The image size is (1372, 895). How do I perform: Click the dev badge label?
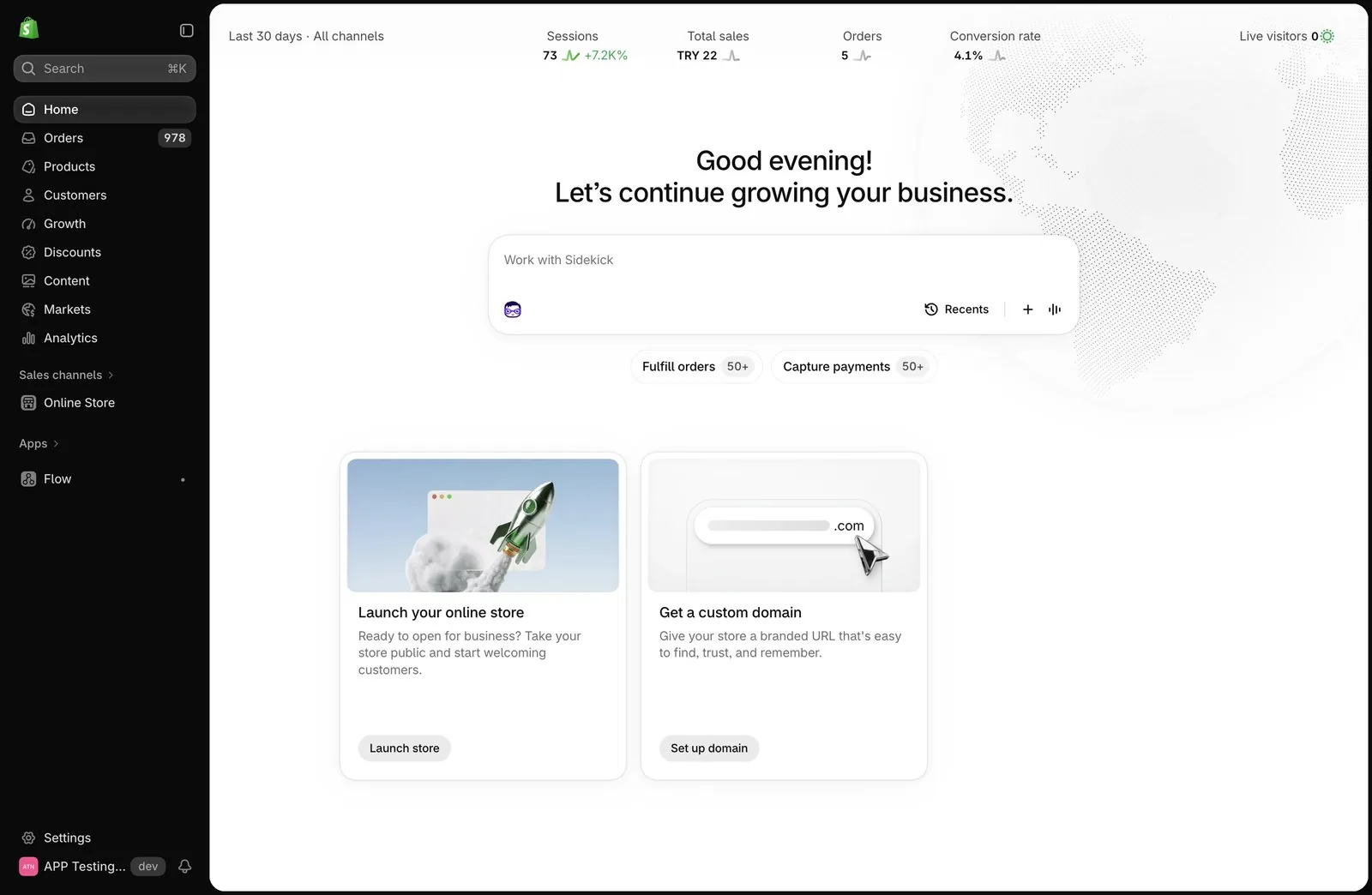click(x=148, y=867)
